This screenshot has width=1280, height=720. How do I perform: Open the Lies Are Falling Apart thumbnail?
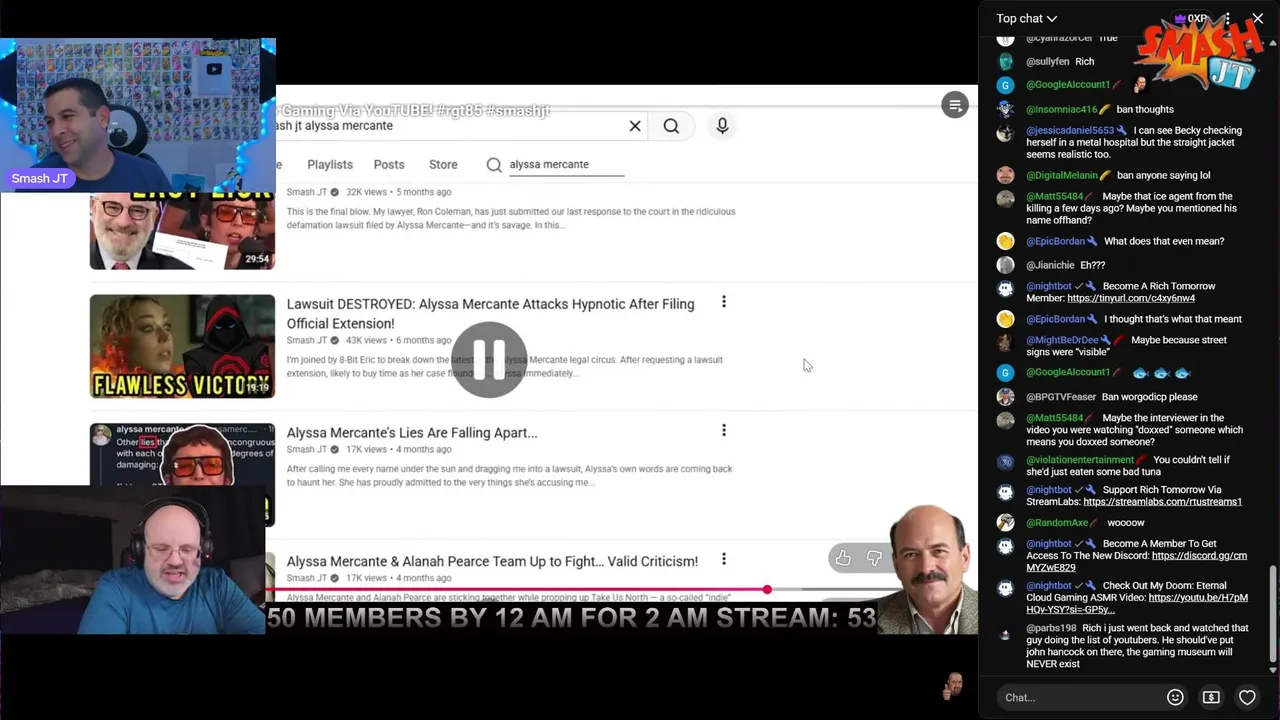point(182,454)
